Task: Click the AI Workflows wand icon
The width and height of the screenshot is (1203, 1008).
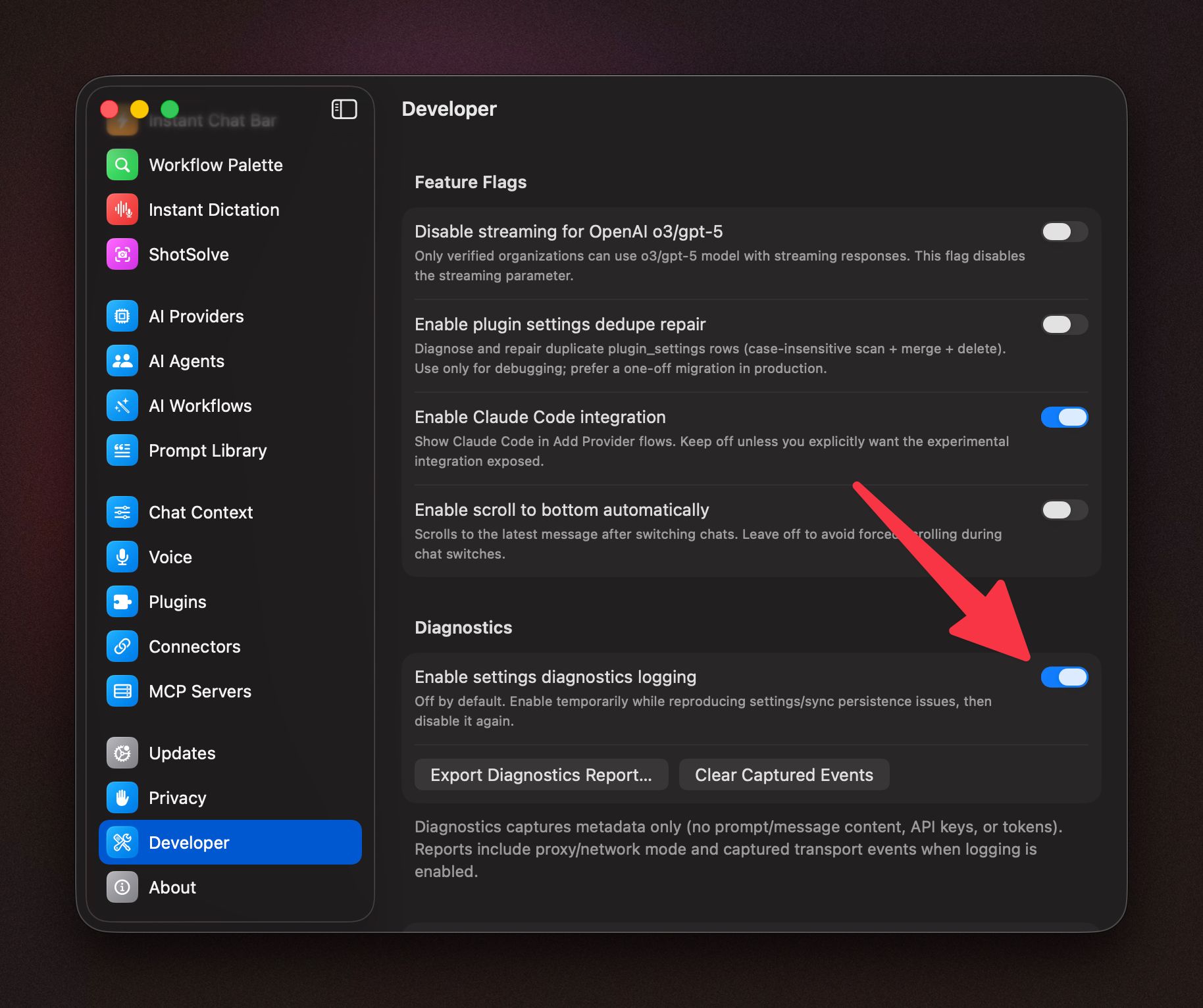Action: point(122,405)
